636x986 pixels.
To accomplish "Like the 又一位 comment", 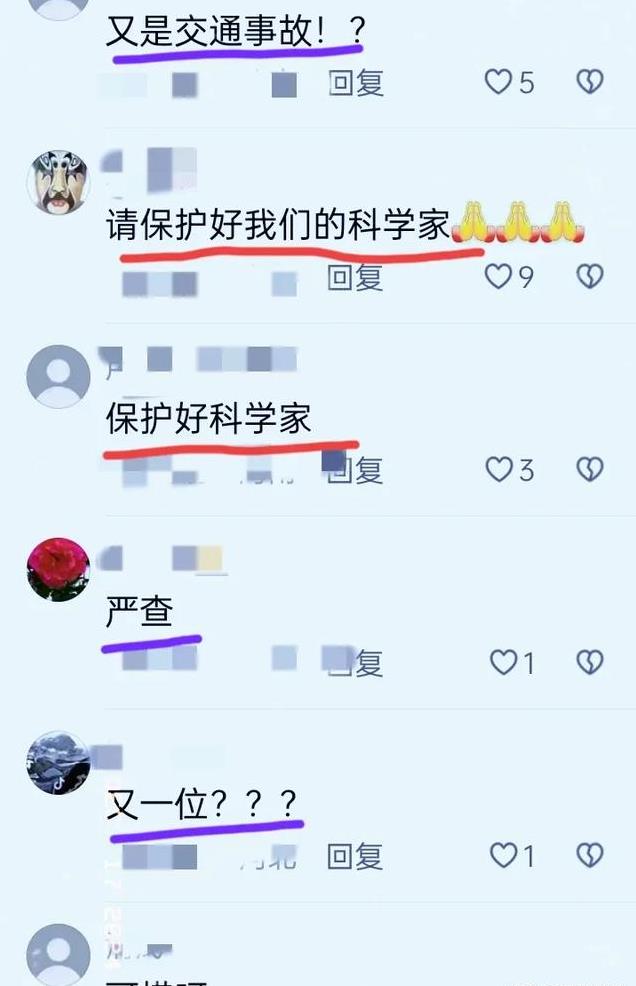I will coord(503,855).
